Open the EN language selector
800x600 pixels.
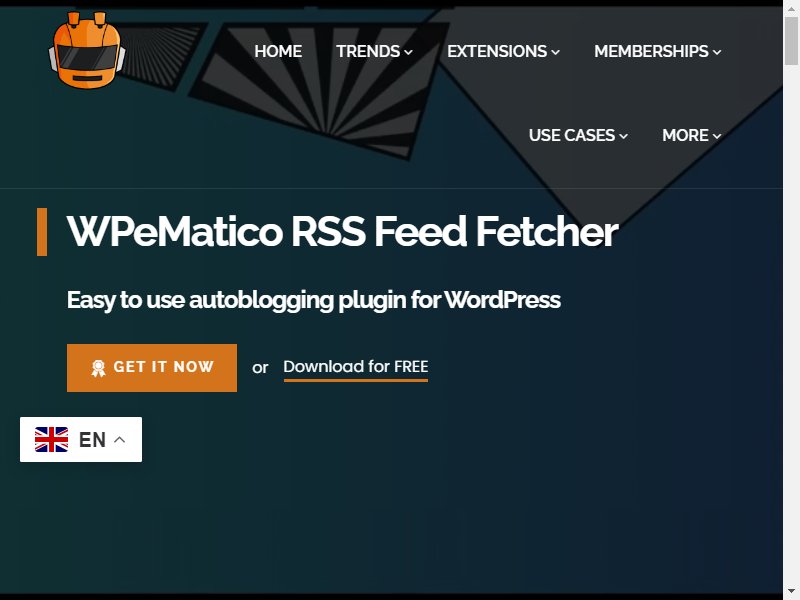point(81,439)
